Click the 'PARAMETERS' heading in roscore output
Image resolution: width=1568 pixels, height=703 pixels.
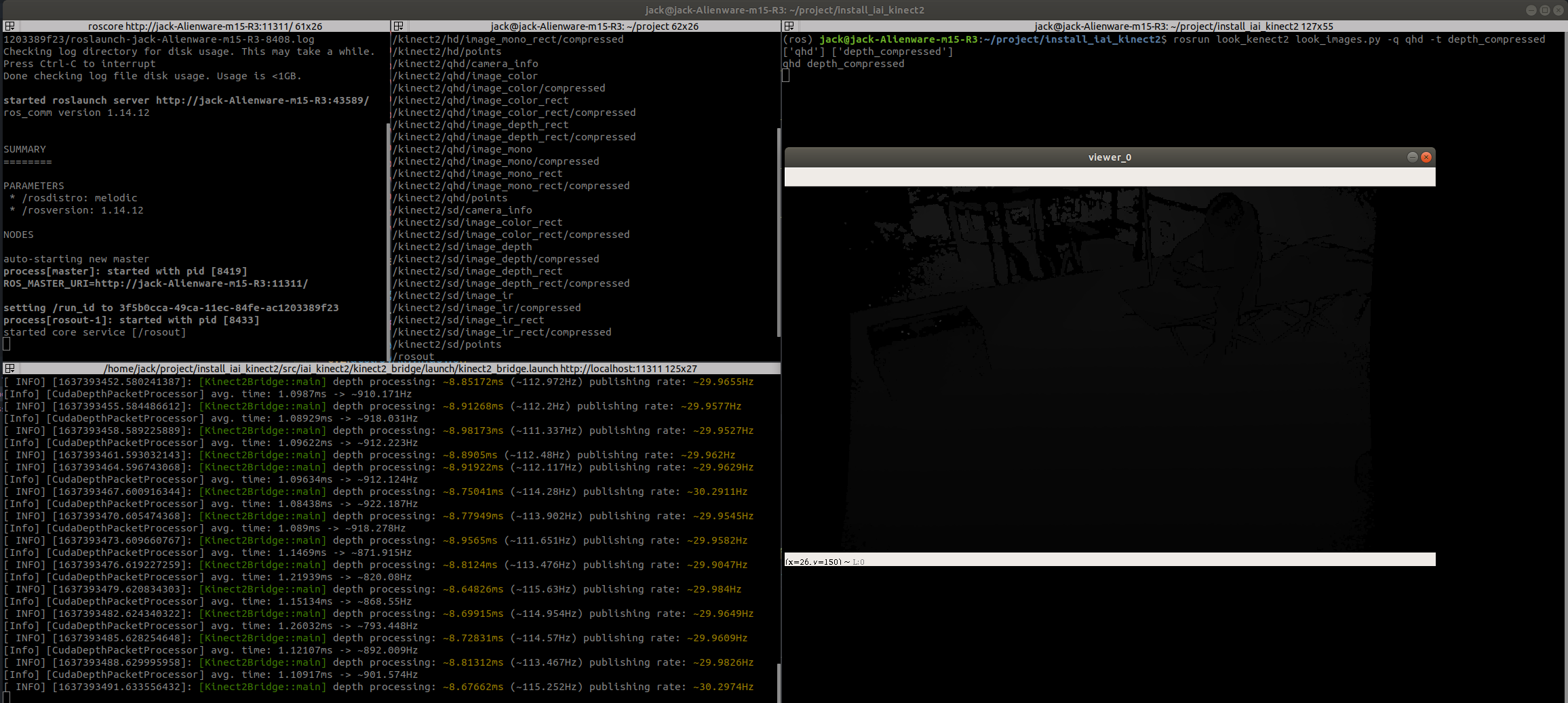point(34,186)
